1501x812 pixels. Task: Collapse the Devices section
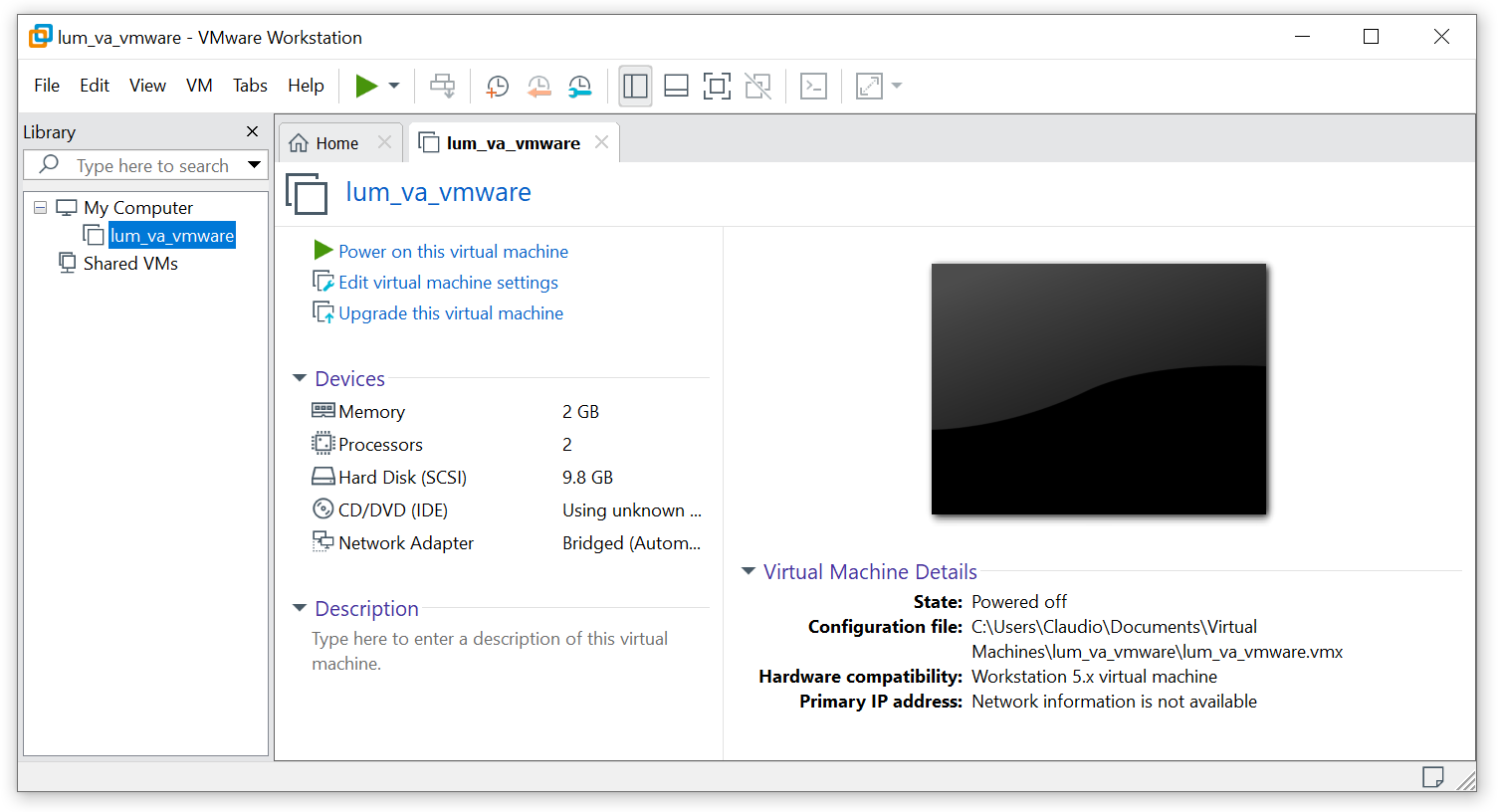pyautogui.click(x=300, y=378)
